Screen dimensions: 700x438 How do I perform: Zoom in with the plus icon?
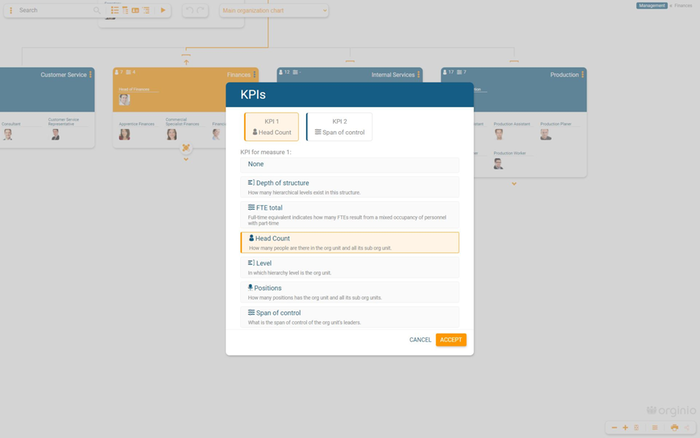point(625,428)
